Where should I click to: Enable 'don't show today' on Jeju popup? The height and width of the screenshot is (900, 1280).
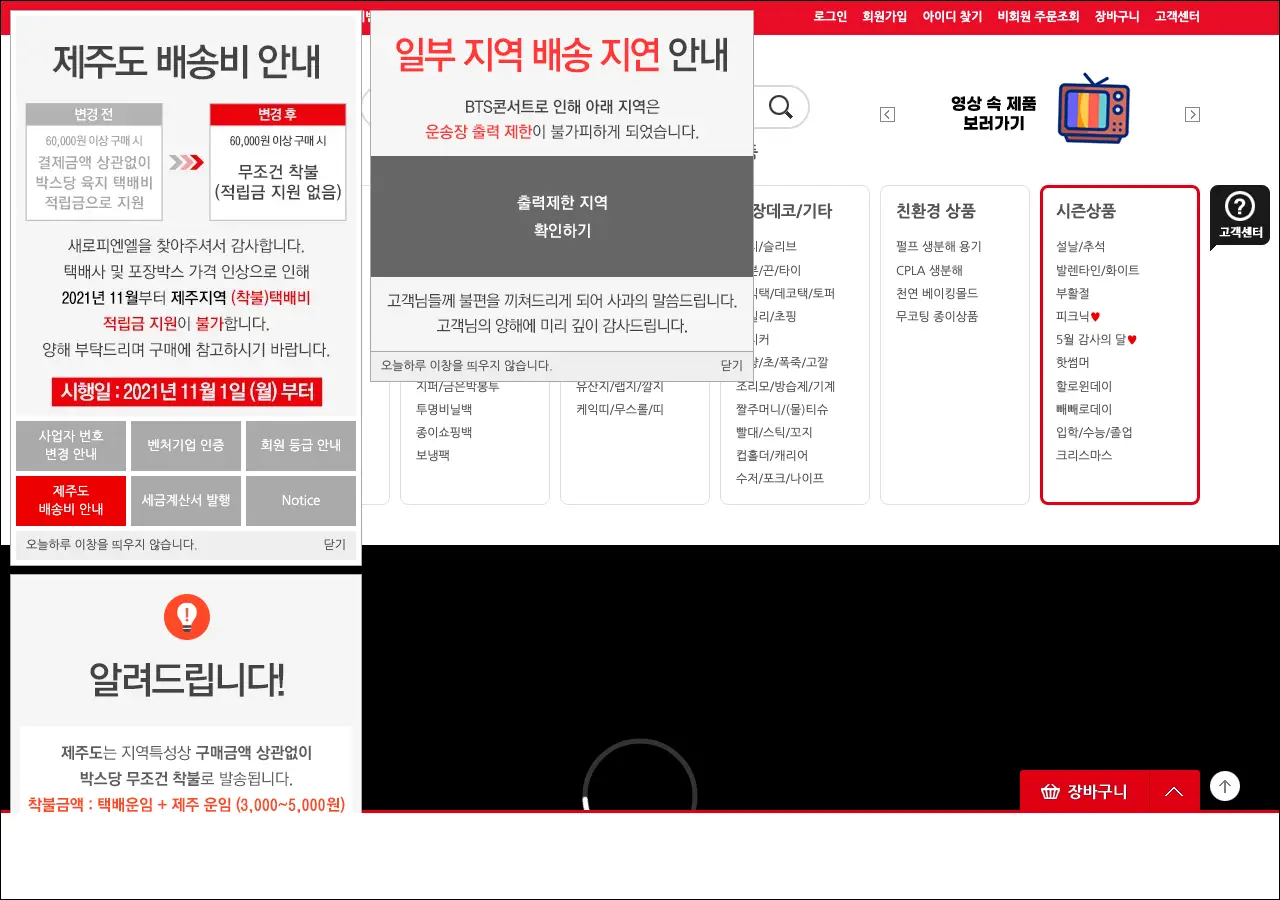point(112,545)
